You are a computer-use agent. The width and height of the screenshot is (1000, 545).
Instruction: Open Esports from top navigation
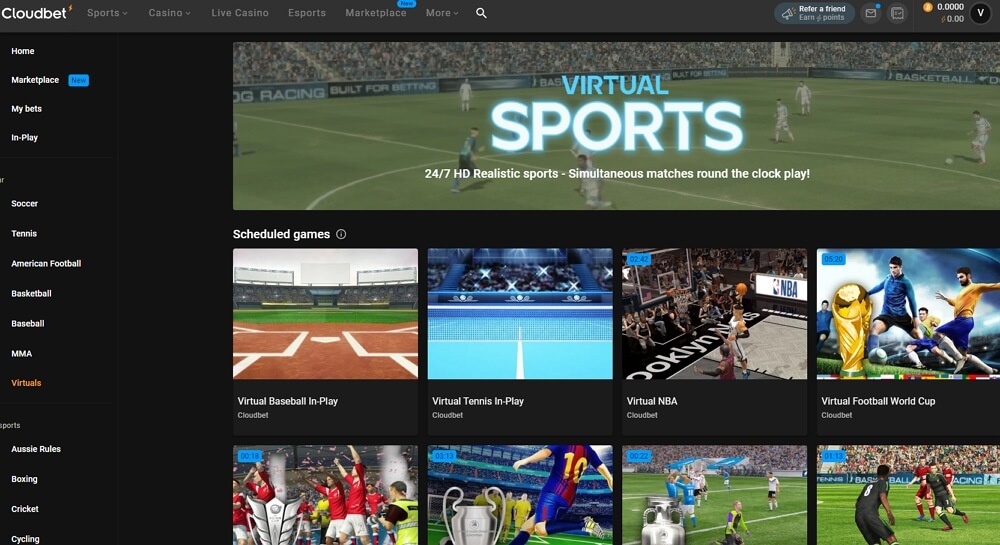pos(307,13)
